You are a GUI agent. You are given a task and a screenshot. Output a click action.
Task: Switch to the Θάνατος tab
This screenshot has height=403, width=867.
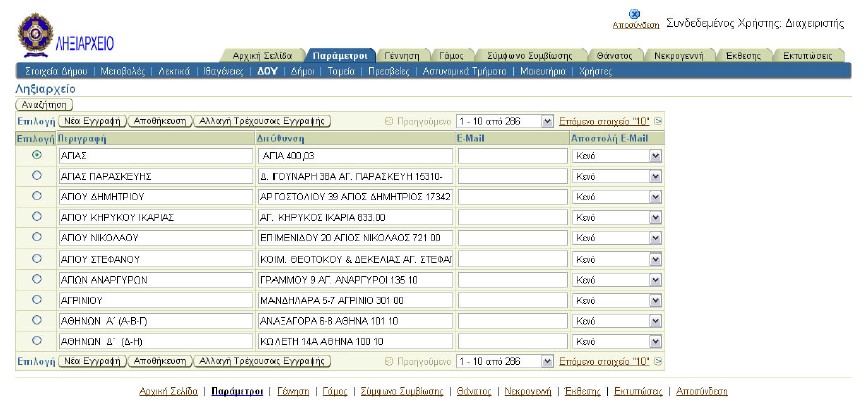[x=614, y=56]
